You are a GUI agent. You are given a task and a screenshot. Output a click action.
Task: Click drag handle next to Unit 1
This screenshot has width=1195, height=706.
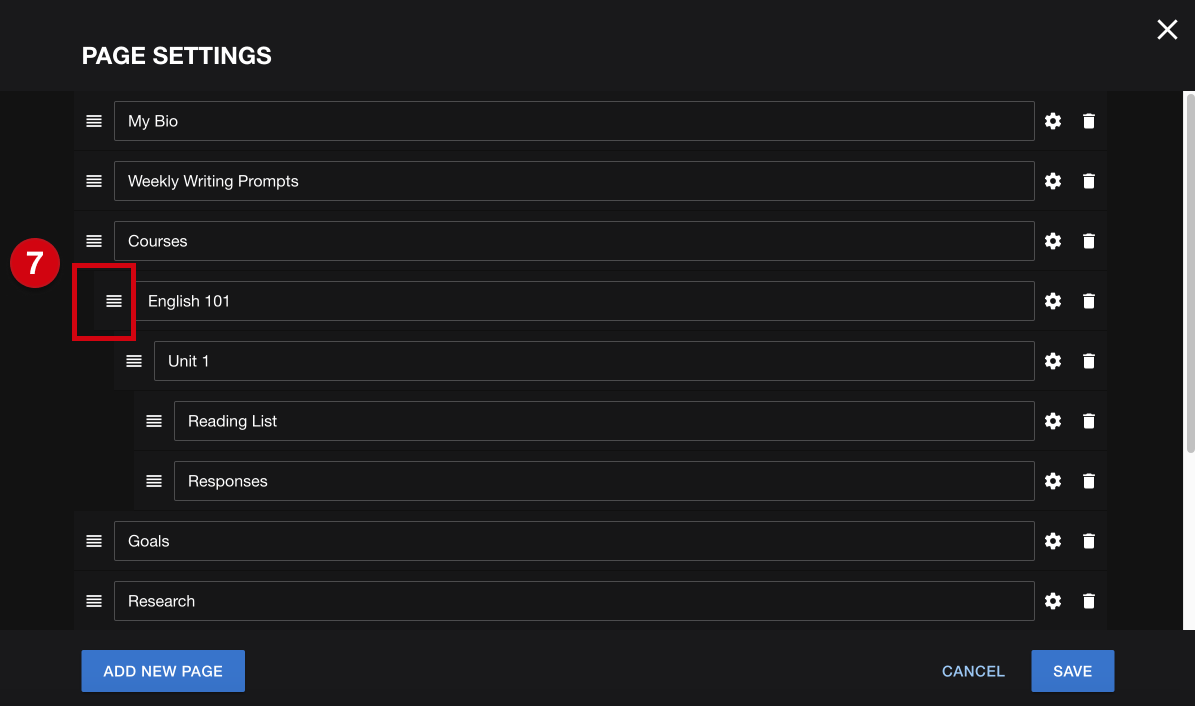coord(134,361)
